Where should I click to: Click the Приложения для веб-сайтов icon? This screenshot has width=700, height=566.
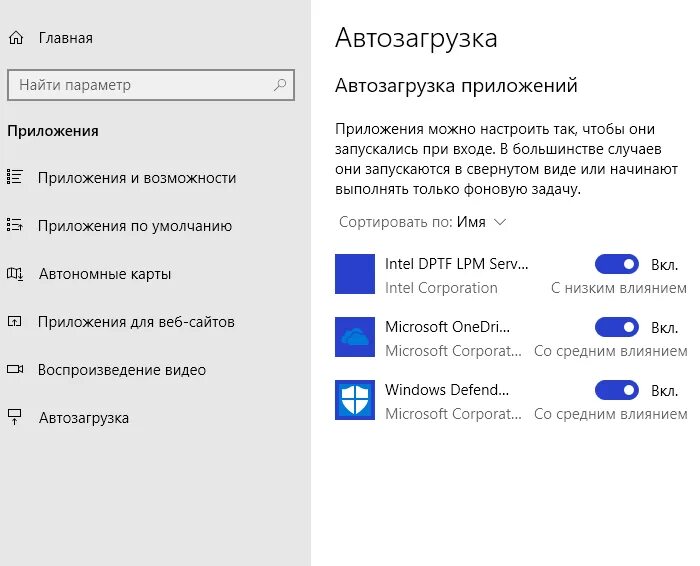tap(15, 322)
